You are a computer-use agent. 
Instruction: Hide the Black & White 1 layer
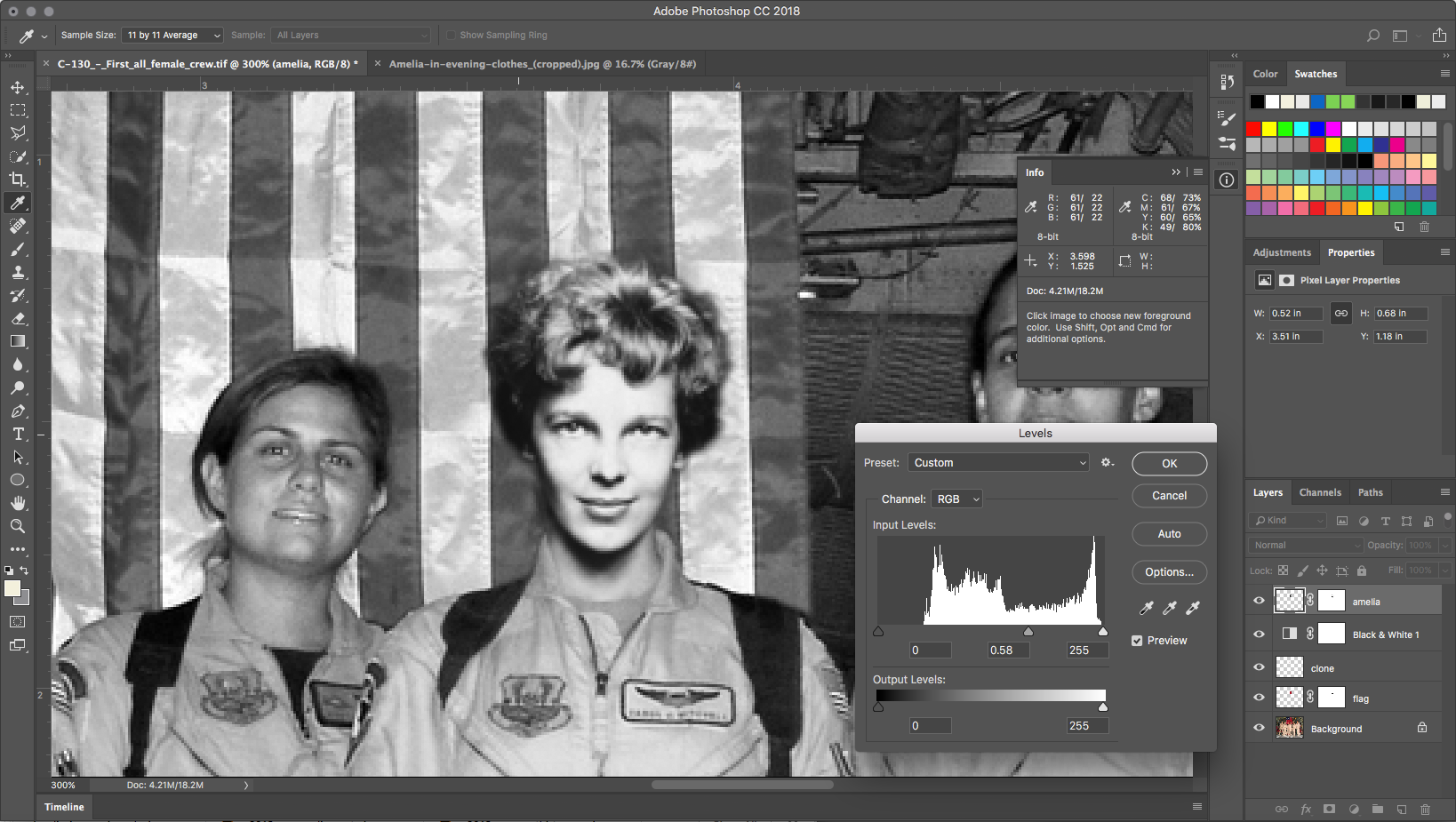click(x=1259, y=634)
